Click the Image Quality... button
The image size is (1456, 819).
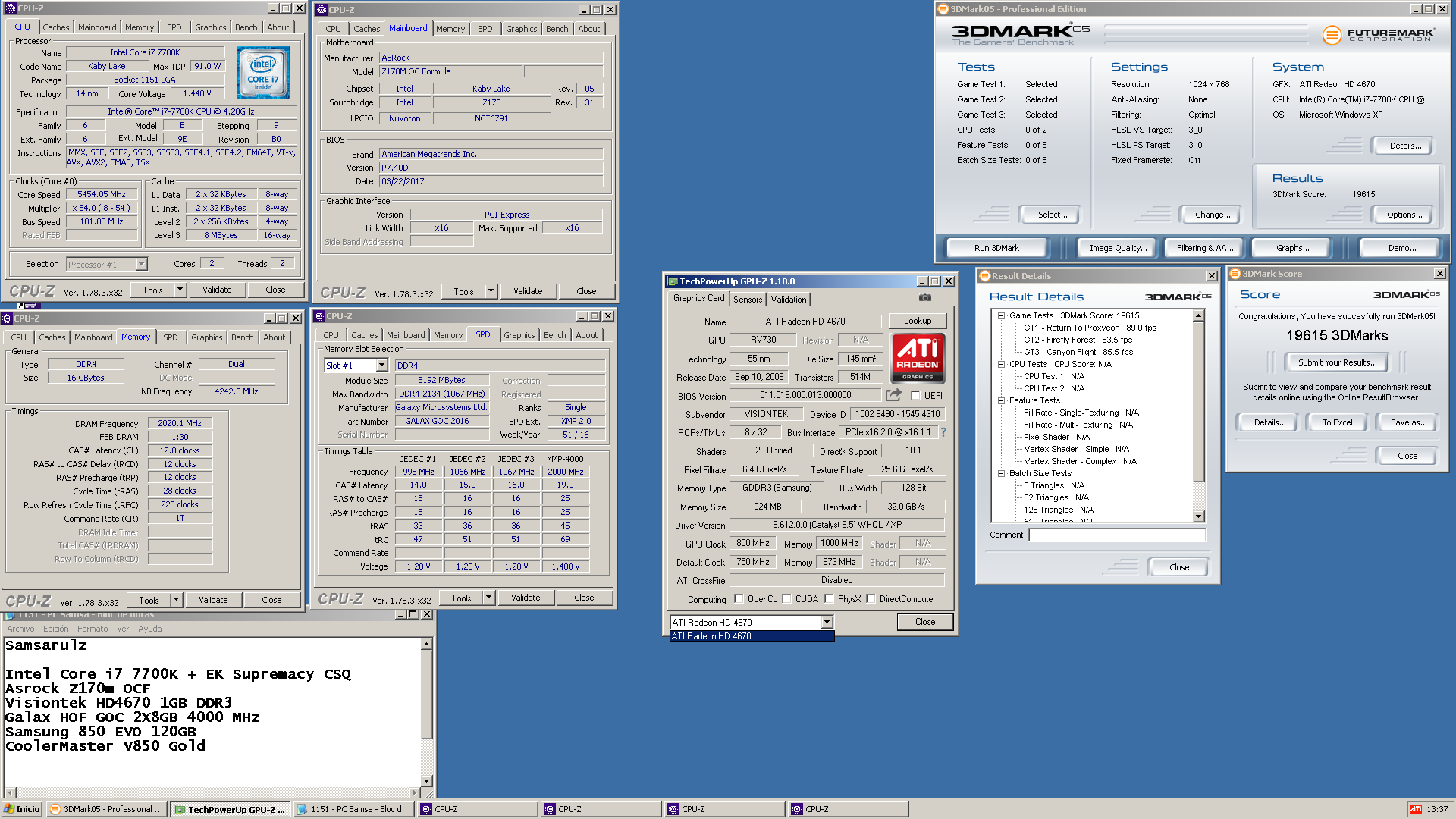[1118, 248]
